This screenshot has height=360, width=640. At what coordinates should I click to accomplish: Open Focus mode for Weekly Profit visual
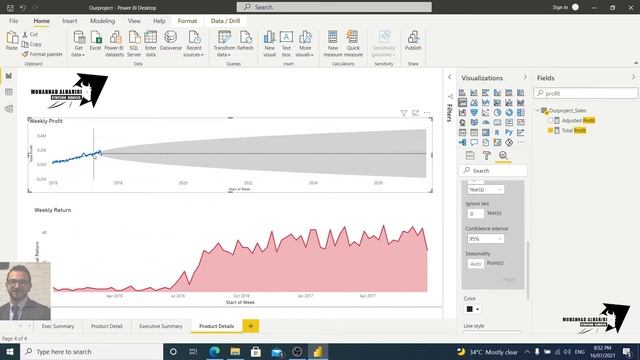point(415,113)
